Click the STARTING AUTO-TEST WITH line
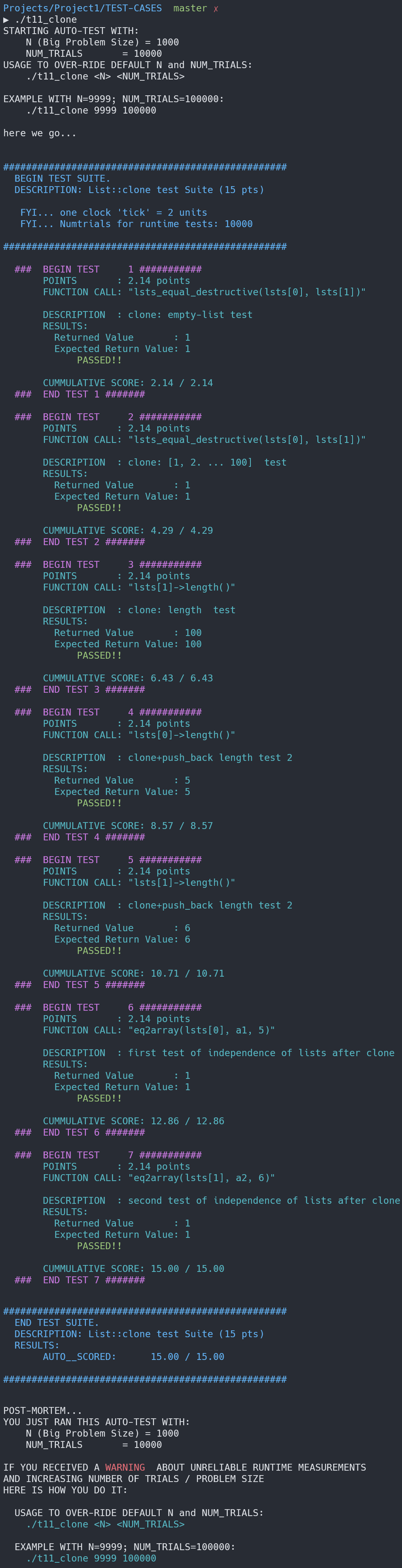This screenshot has width=402, height=1568. tap(71, 31)
